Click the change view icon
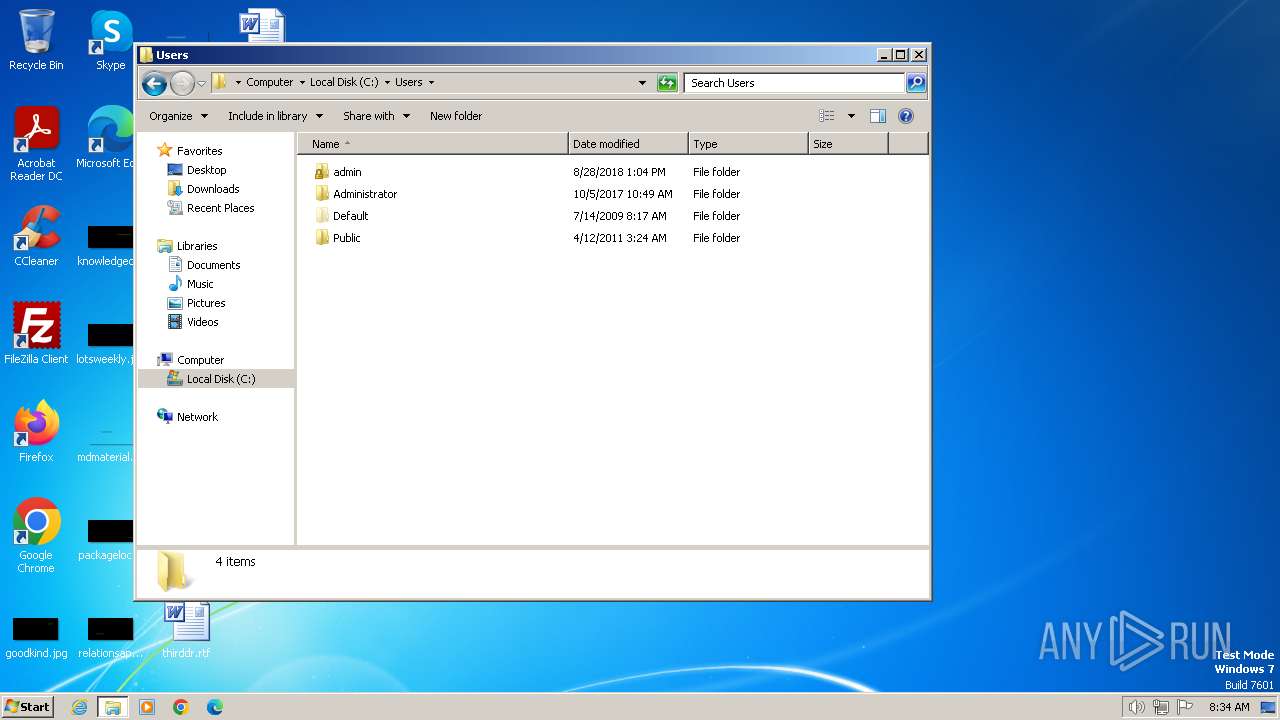 827,116
